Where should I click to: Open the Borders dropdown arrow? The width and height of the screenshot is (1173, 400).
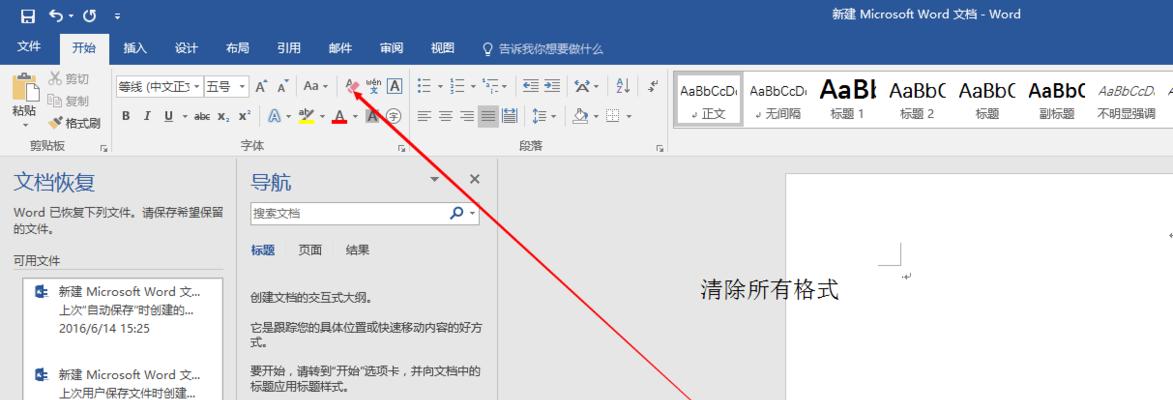[x=629, y=117]
